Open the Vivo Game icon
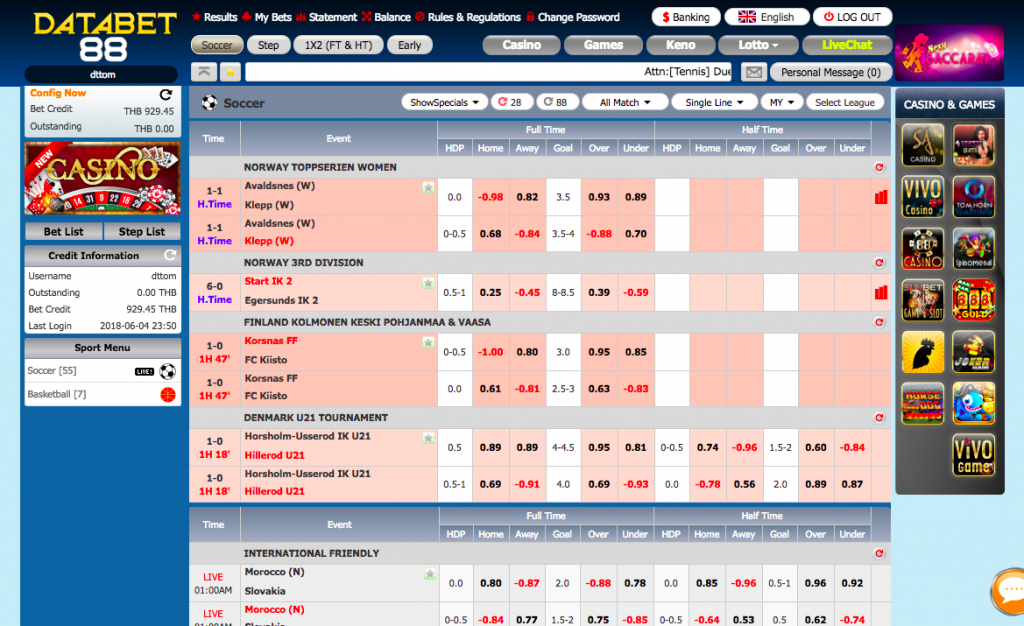The image size is (1024, 626). coord(973,455)
